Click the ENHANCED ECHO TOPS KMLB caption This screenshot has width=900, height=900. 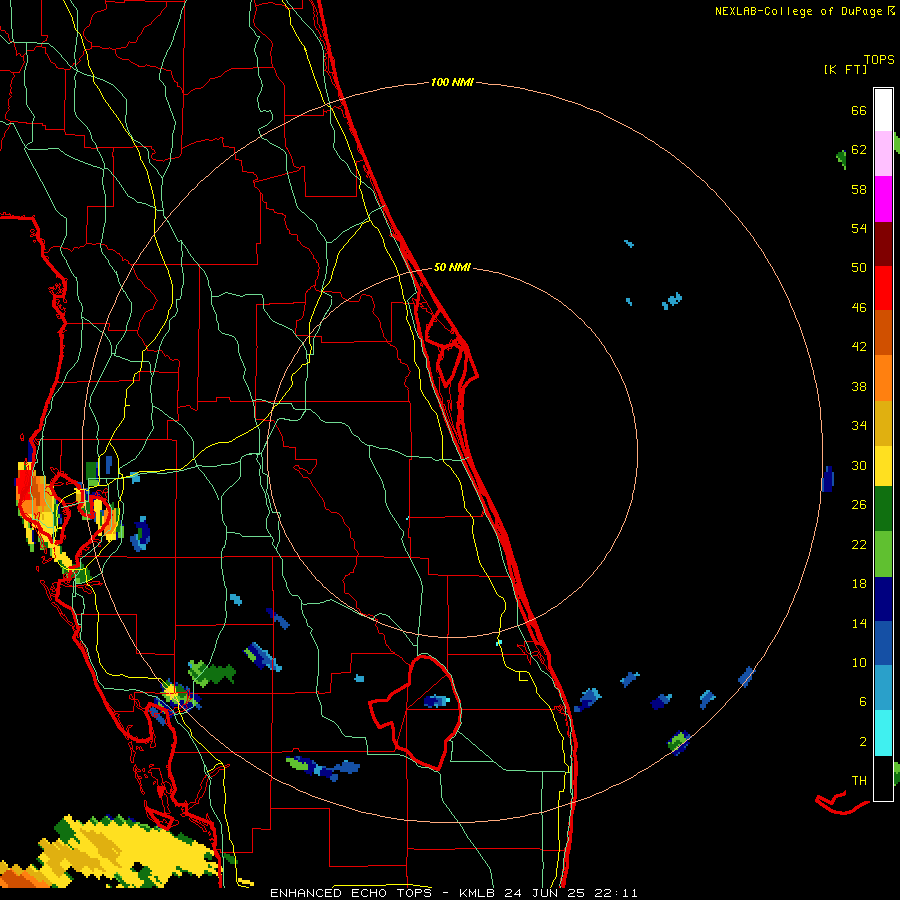[x=453, y=893]
